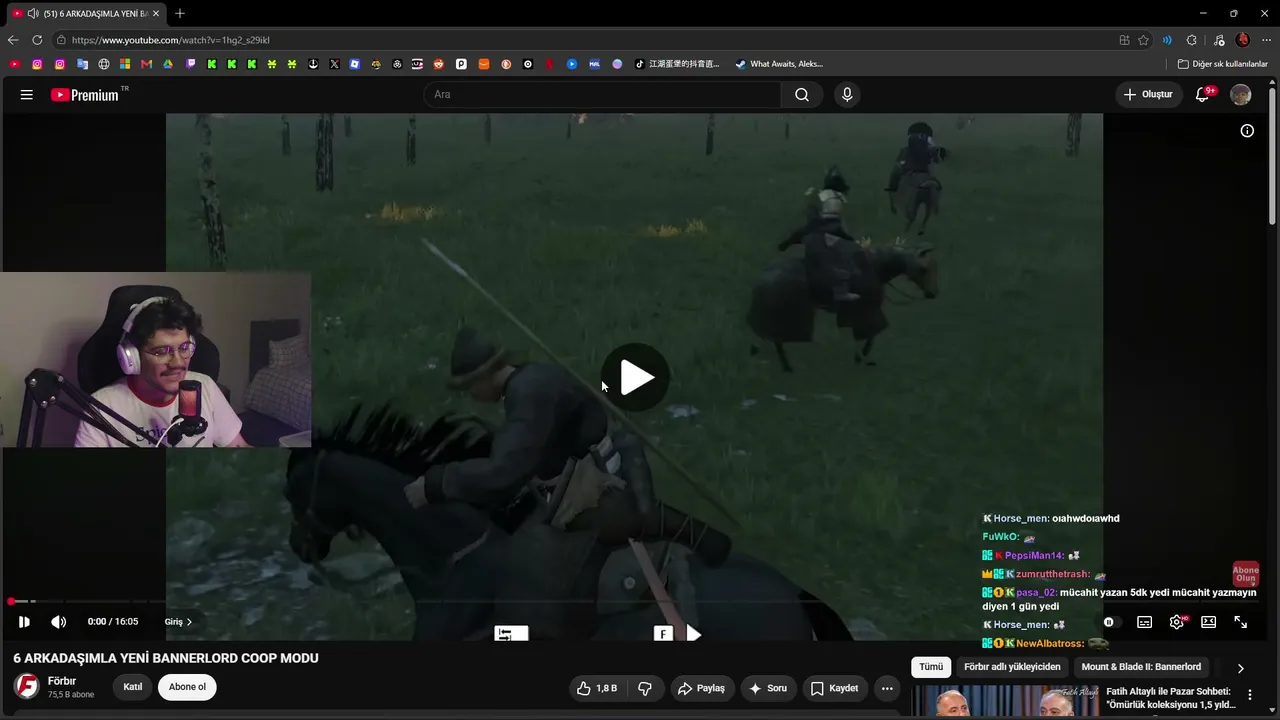Viewport: 1280px width, 720px height.
Task: Open more actions menu under the video
Action: point(887,688)
